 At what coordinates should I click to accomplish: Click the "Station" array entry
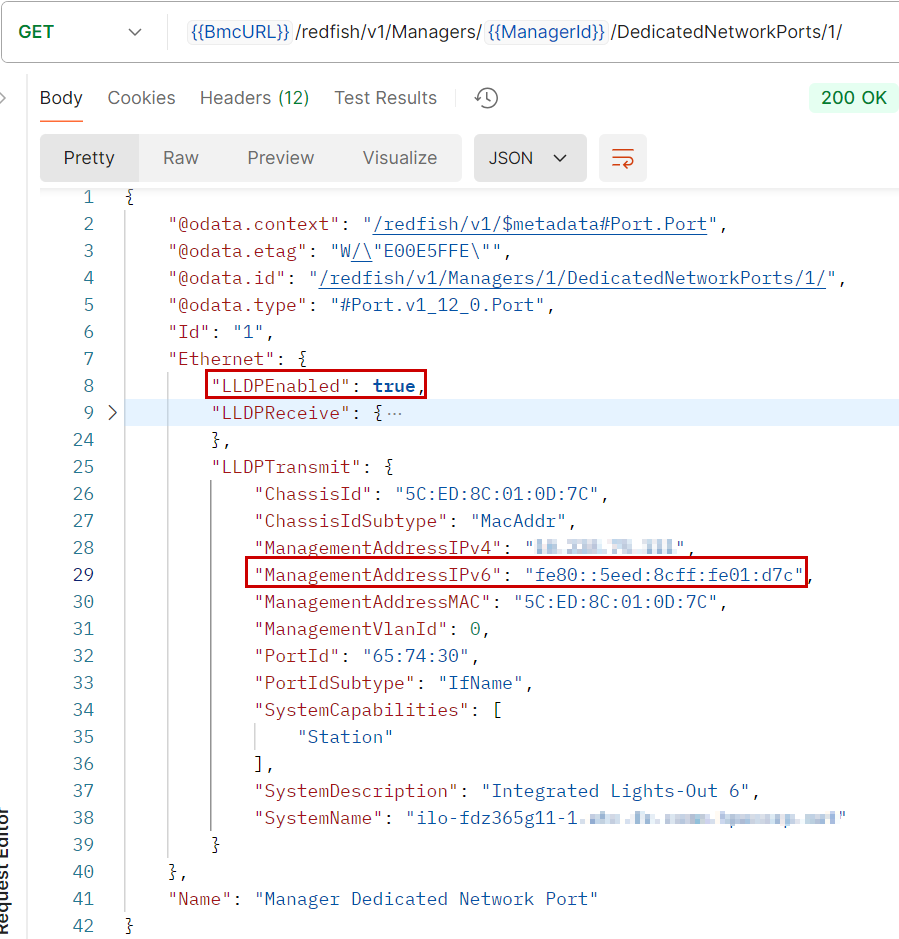tap(346, 737)
